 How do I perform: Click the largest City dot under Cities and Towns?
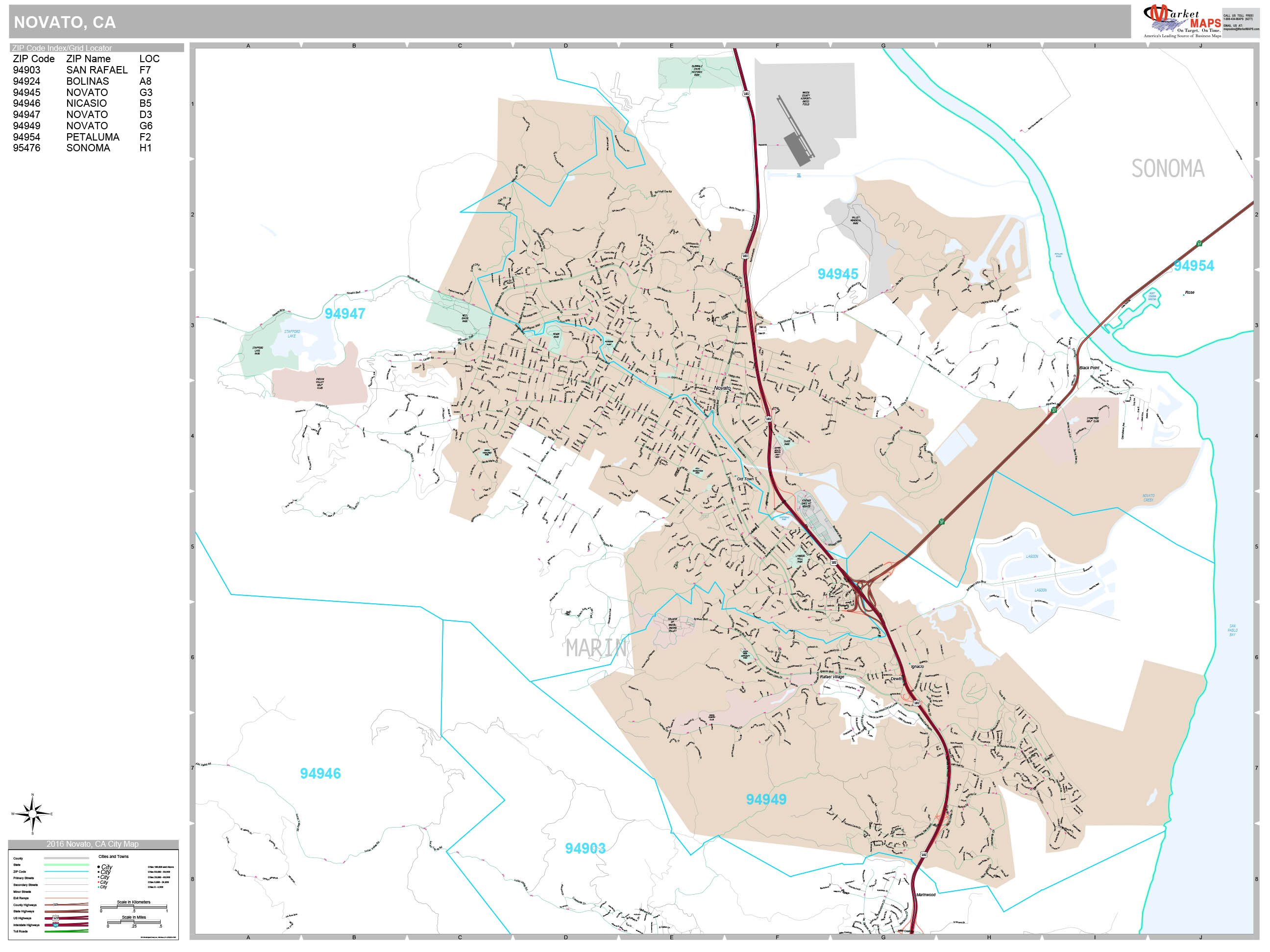(x=98, y=866)
